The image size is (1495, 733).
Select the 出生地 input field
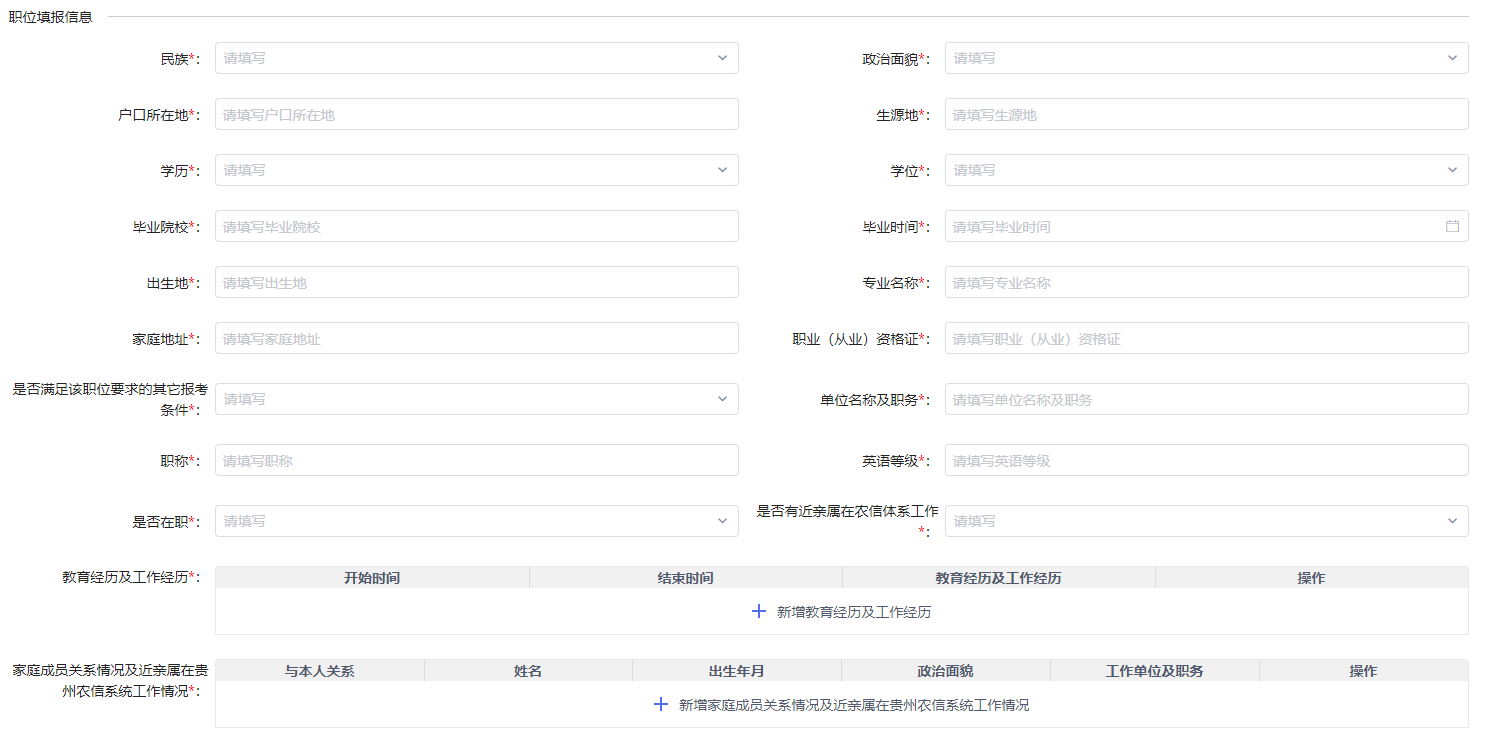tap(476, 282)
